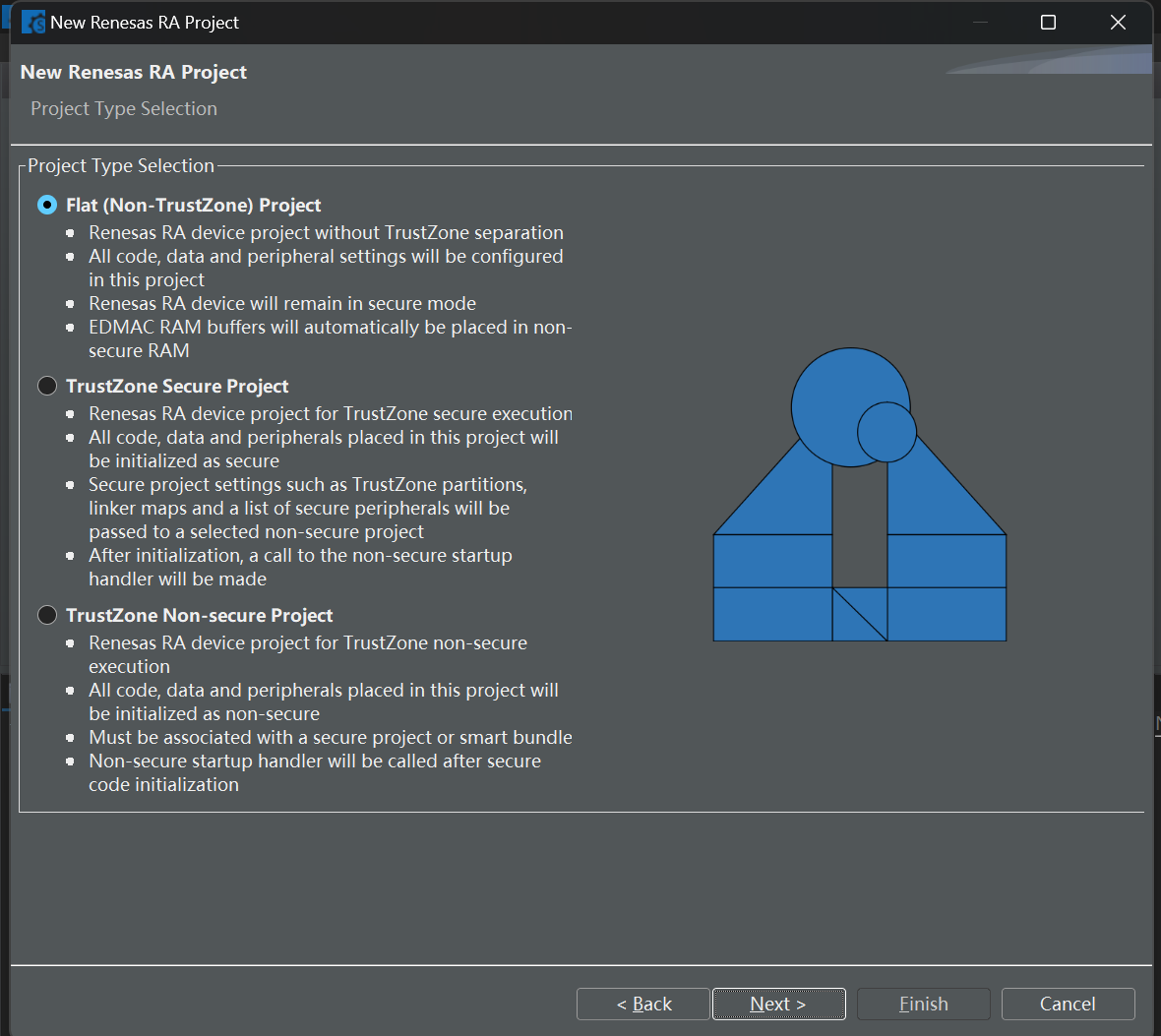This screenshot has height=1036, width=1161.
Task: Maximize the New Renesas RA Project dialog
Action: [x=1049, y=23]
